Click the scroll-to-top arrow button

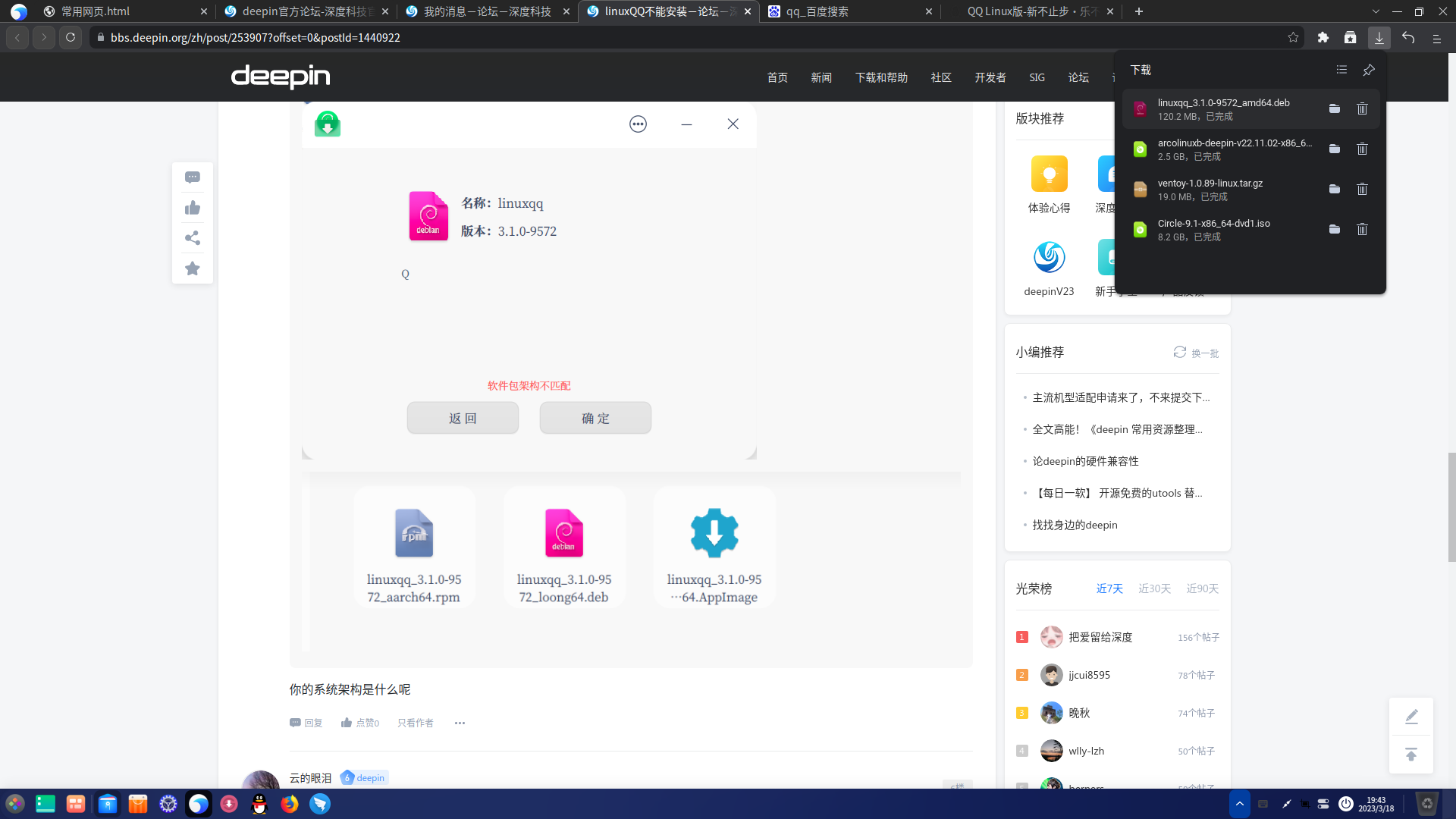coord(1410,755)
